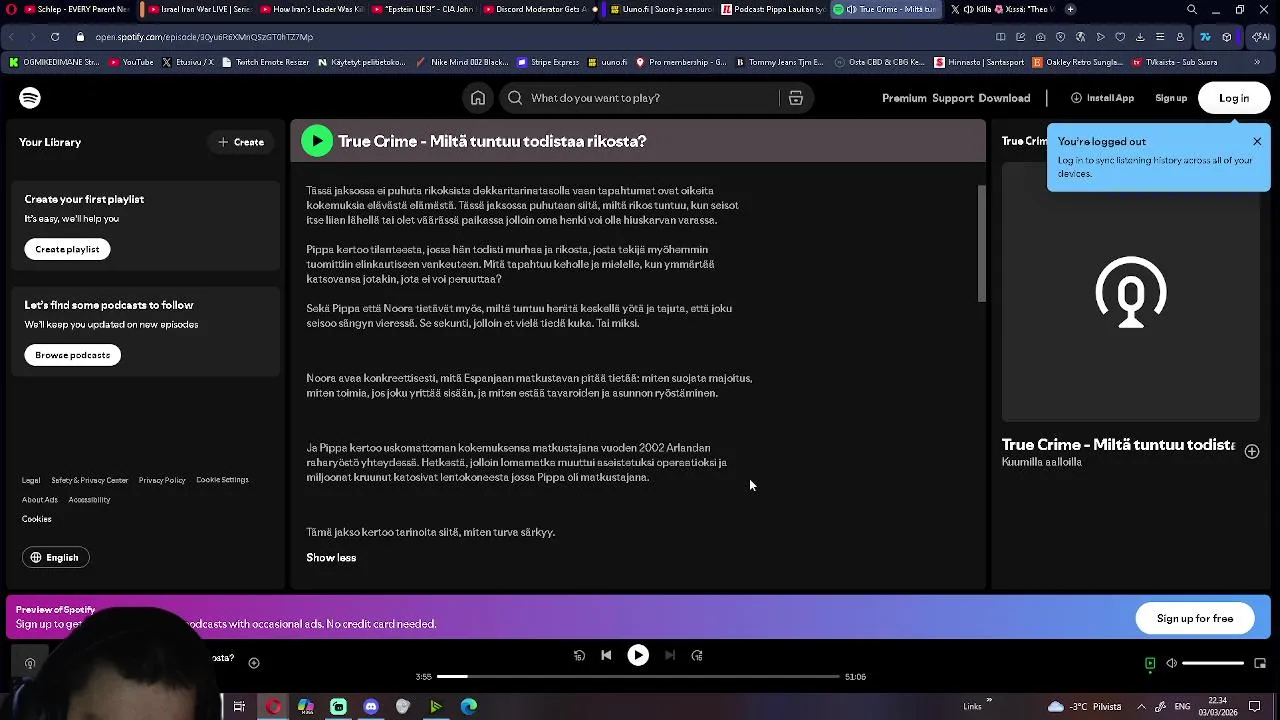Switch to Israel Iran War LIVE tab
Viewport: 1280px width, 720px height.
[197, 9]
